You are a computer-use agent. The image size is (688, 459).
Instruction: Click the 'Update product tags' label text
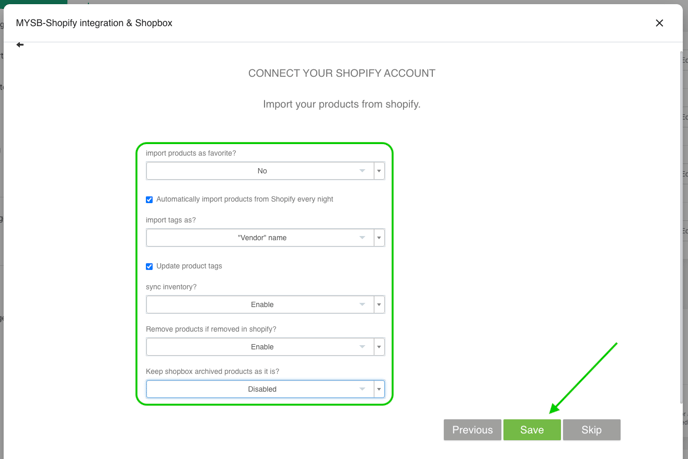[x=189, y=267]
